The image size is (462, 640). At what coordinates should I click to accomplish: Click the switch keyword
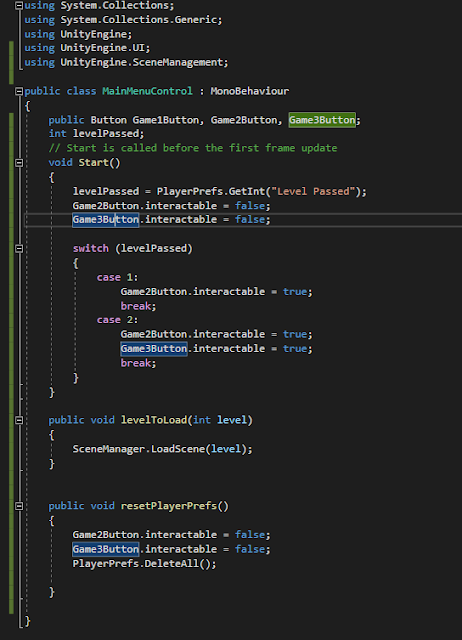tap(91, 248)
